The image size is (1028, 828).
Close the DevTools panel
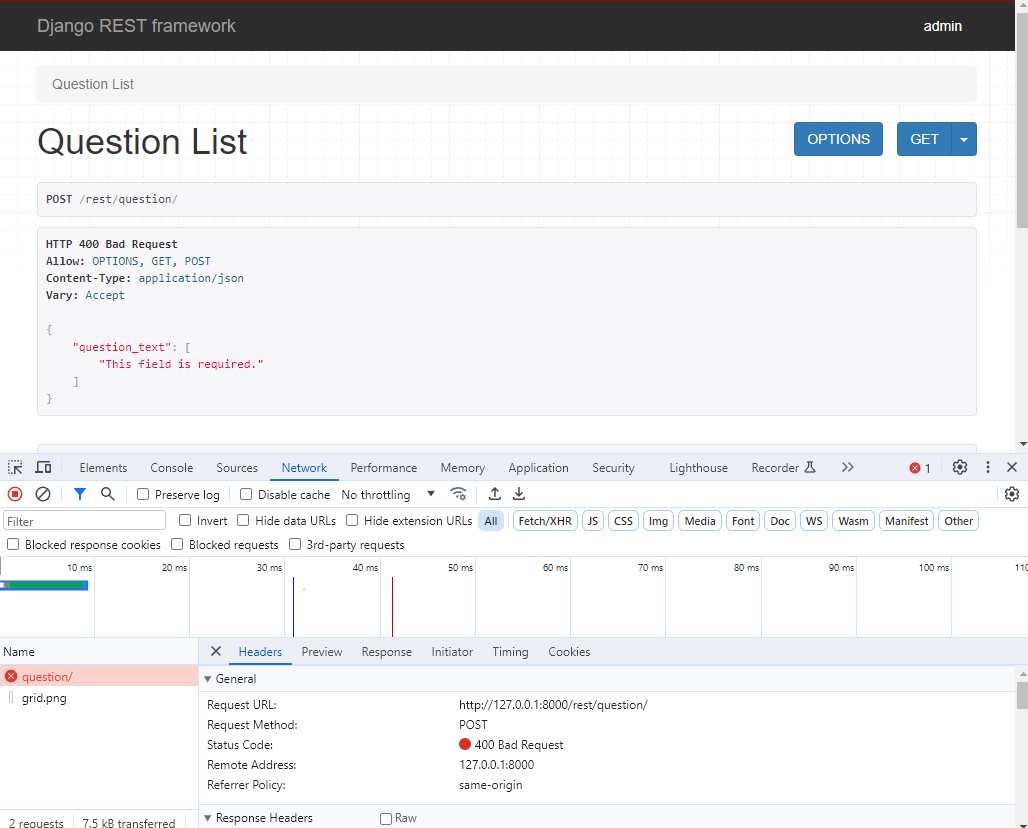click(x=1012, y=467)
